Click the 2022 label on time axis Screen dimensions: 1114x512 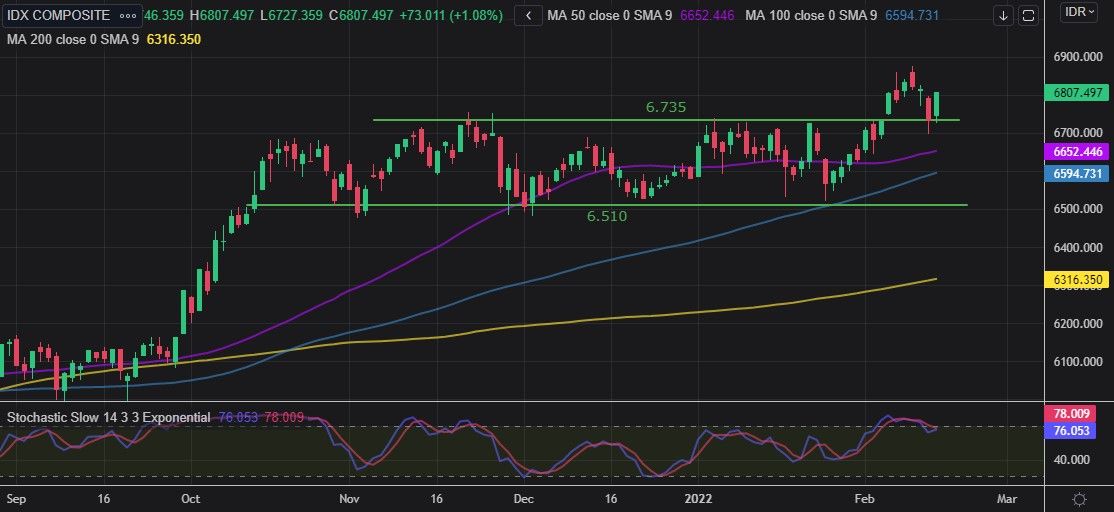coord(696,499)
